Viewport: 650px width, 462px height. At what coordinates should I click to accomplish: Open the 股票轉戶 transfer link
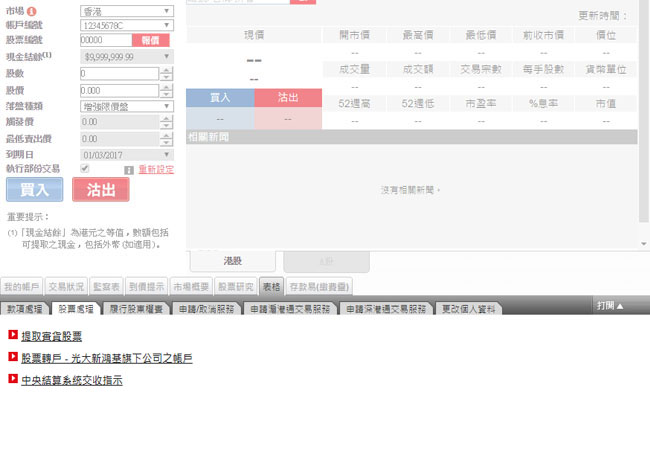(107, 358)
